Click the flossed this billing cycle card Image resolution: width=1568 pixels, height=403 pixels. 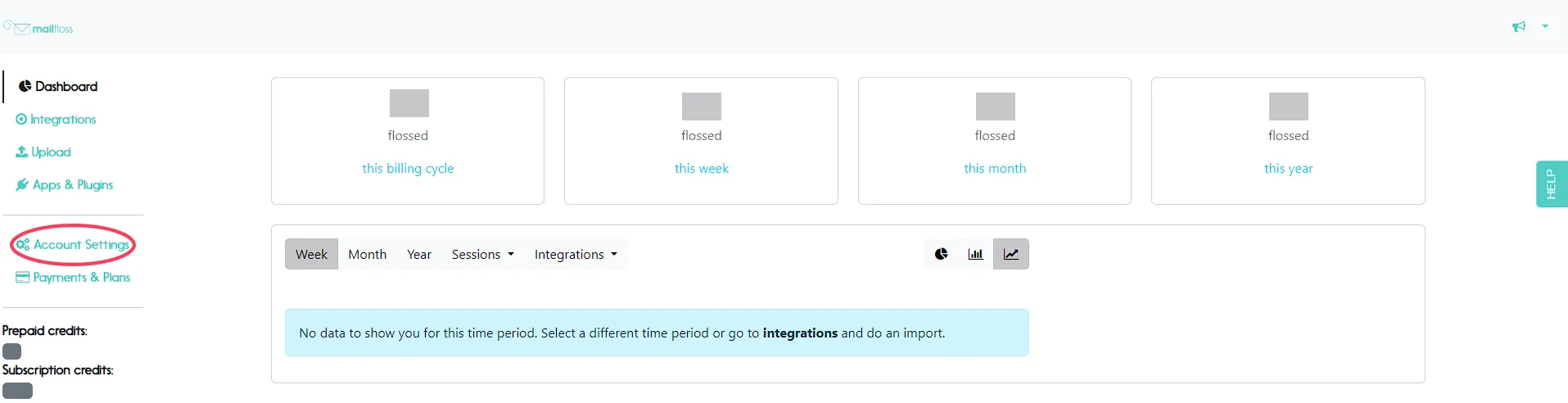click(x=408, y=141)
